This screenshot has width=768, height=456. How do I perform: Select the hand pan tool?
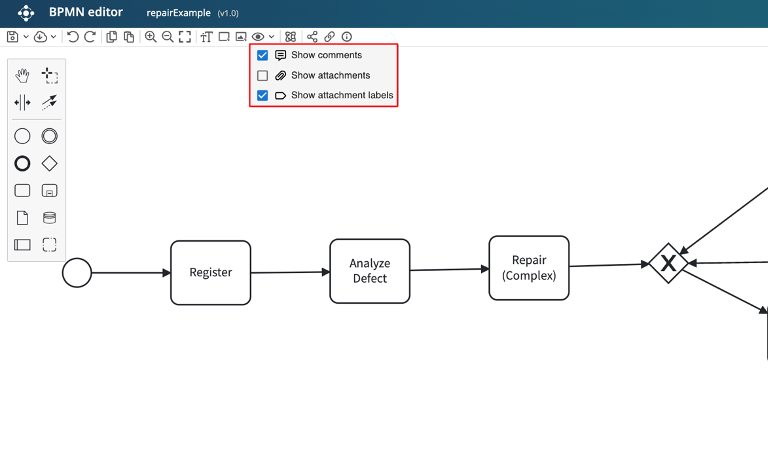pyautogui.click(x=22, y=76)
